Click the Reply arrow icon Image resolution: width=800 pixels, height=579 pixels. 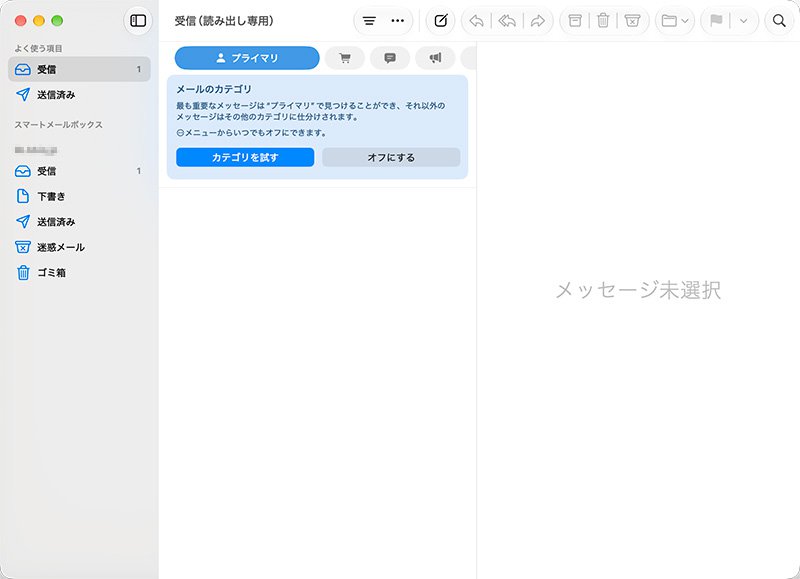[x=477, y=21]
